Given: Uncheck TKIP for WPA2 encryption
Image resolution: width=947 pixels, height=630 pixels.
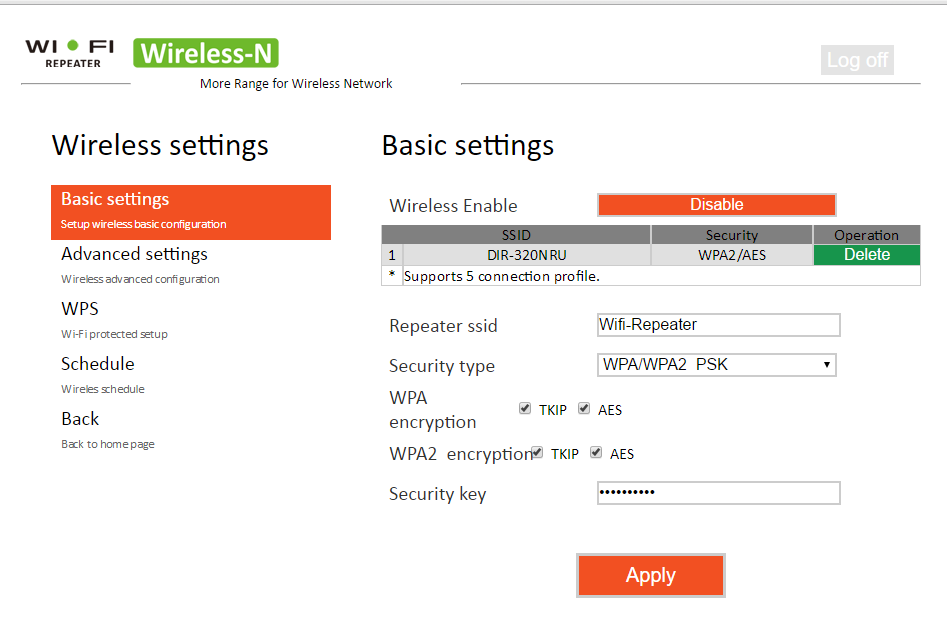Looking at the screenshot, I should click(x=537, y=453).
